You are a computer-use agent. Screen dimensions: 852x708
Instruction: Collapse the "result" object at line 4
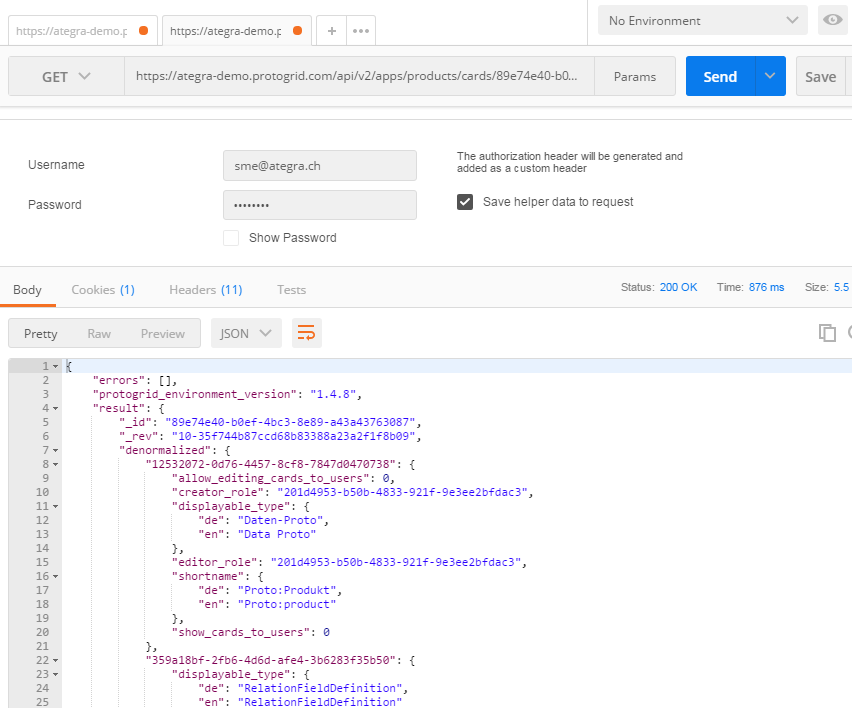[55, 409]
